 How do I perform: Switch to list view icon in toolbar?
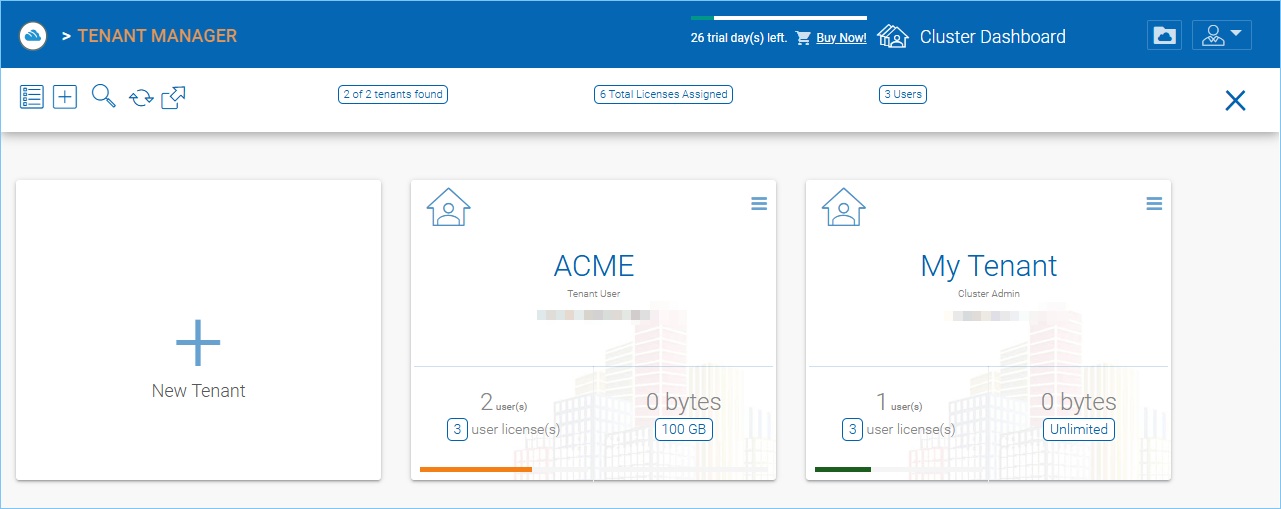(32, 97)
